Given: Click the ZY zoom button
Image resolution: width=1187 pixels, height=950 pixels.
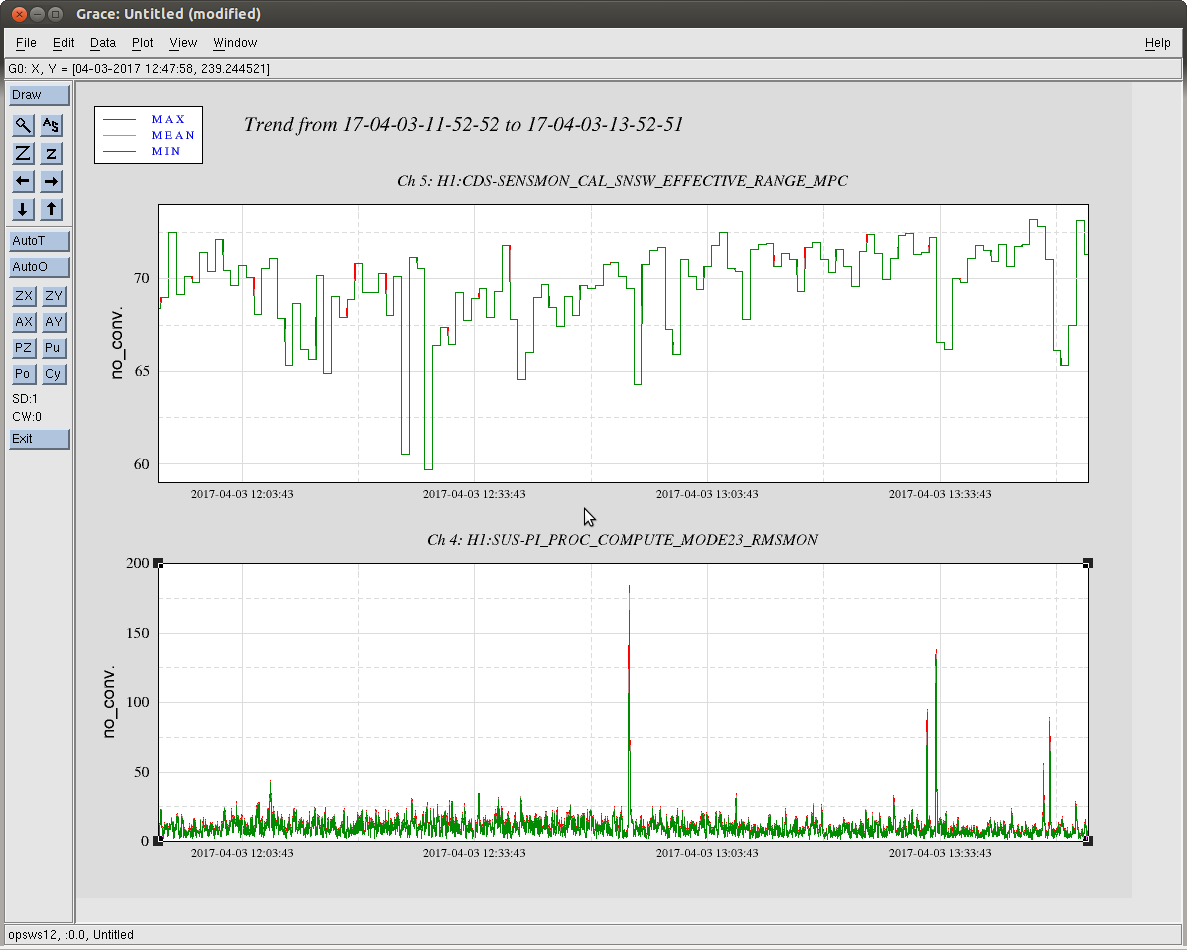Looking at the screenshot, I should click(x=53, y=296).
